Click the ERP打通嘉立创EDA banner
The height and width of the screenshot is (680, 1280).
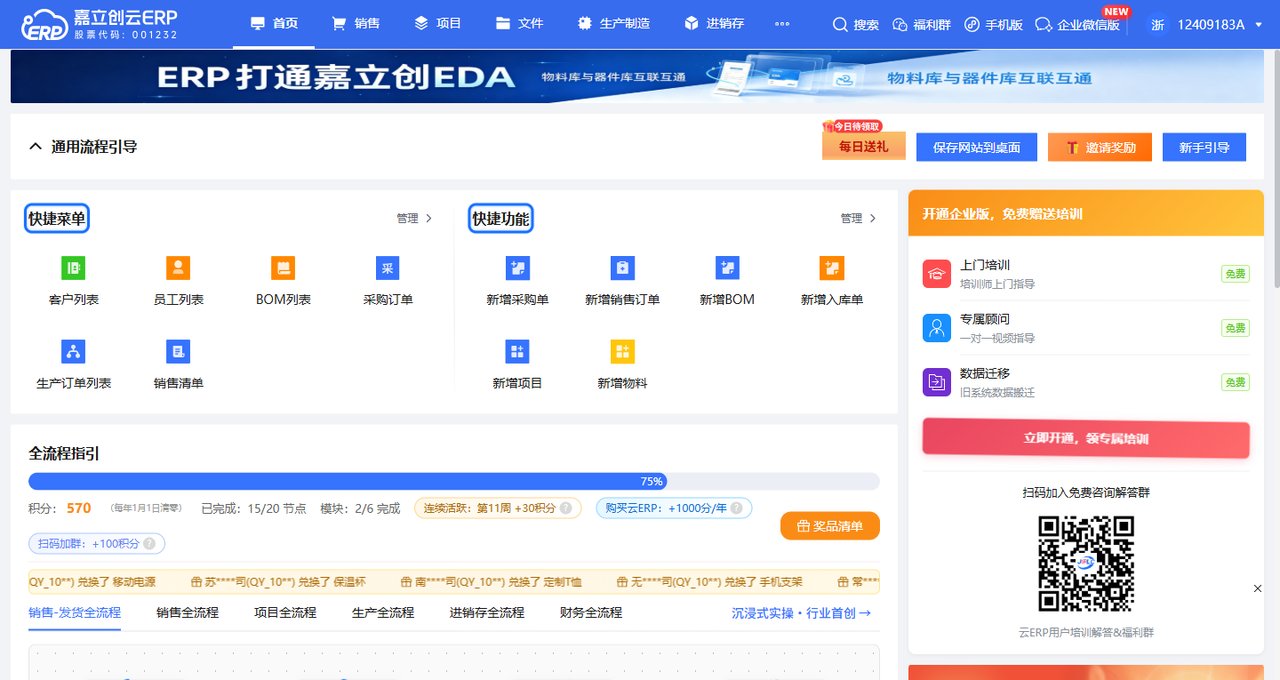635,77
